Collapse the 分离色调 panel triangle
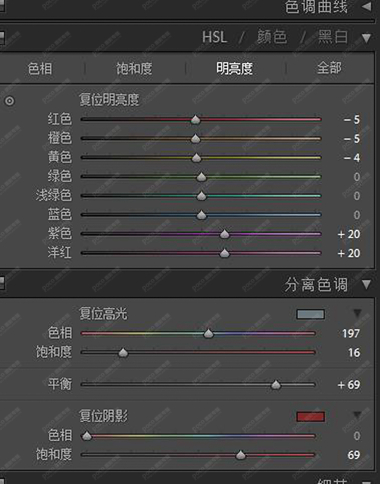 click(366, 285)
